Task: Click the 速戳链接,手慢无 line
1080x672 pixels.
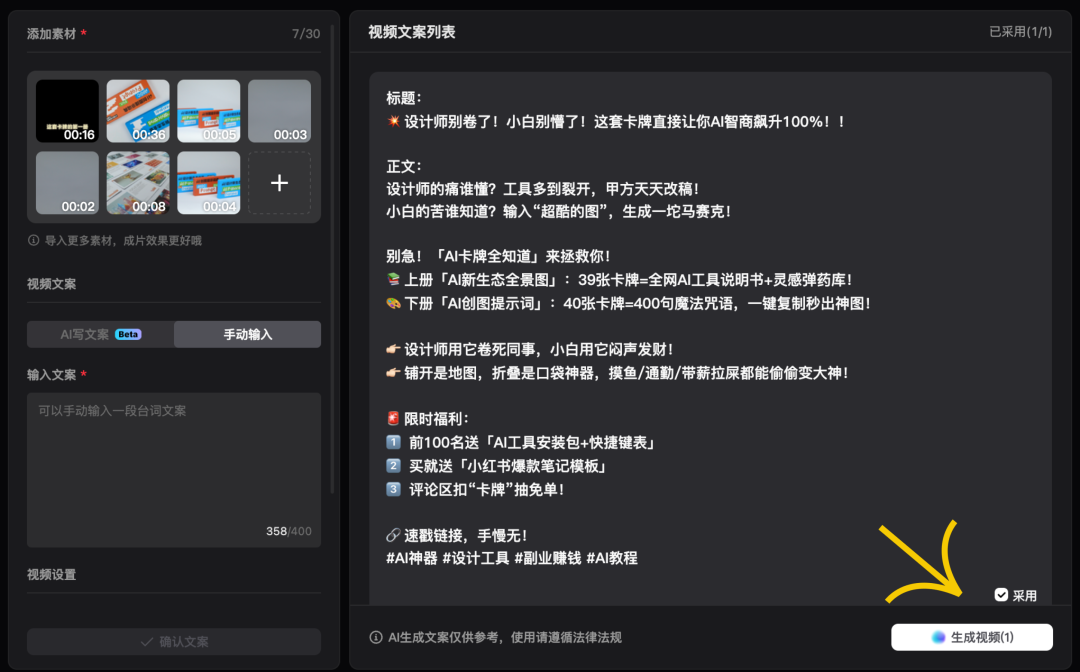Action: click(x=457, y=535)
